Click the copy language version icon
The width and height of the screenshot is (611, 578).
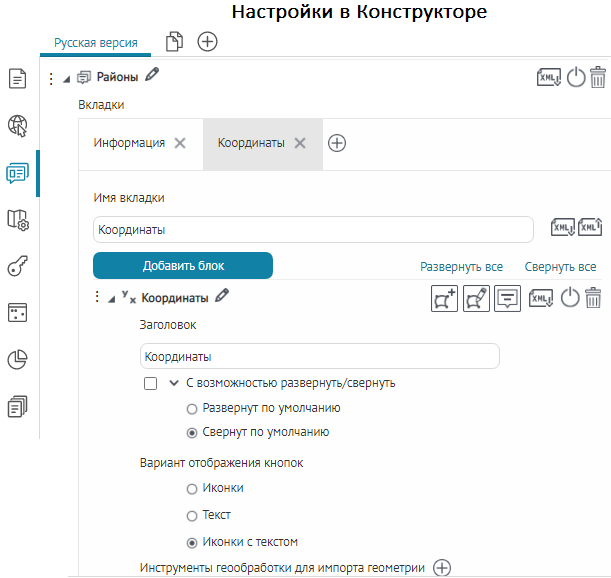175,41
